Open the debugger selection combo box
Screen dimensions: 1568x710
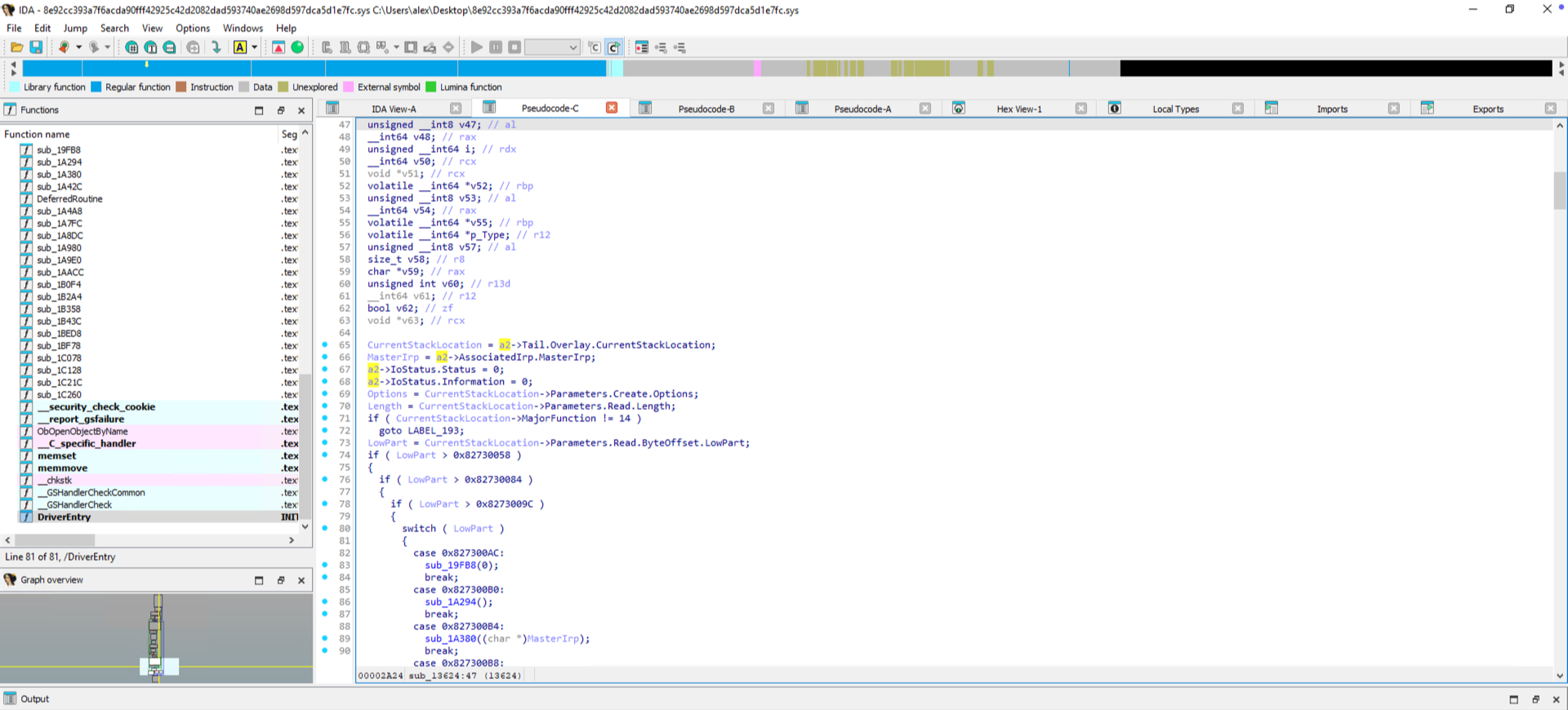point(552,47)
